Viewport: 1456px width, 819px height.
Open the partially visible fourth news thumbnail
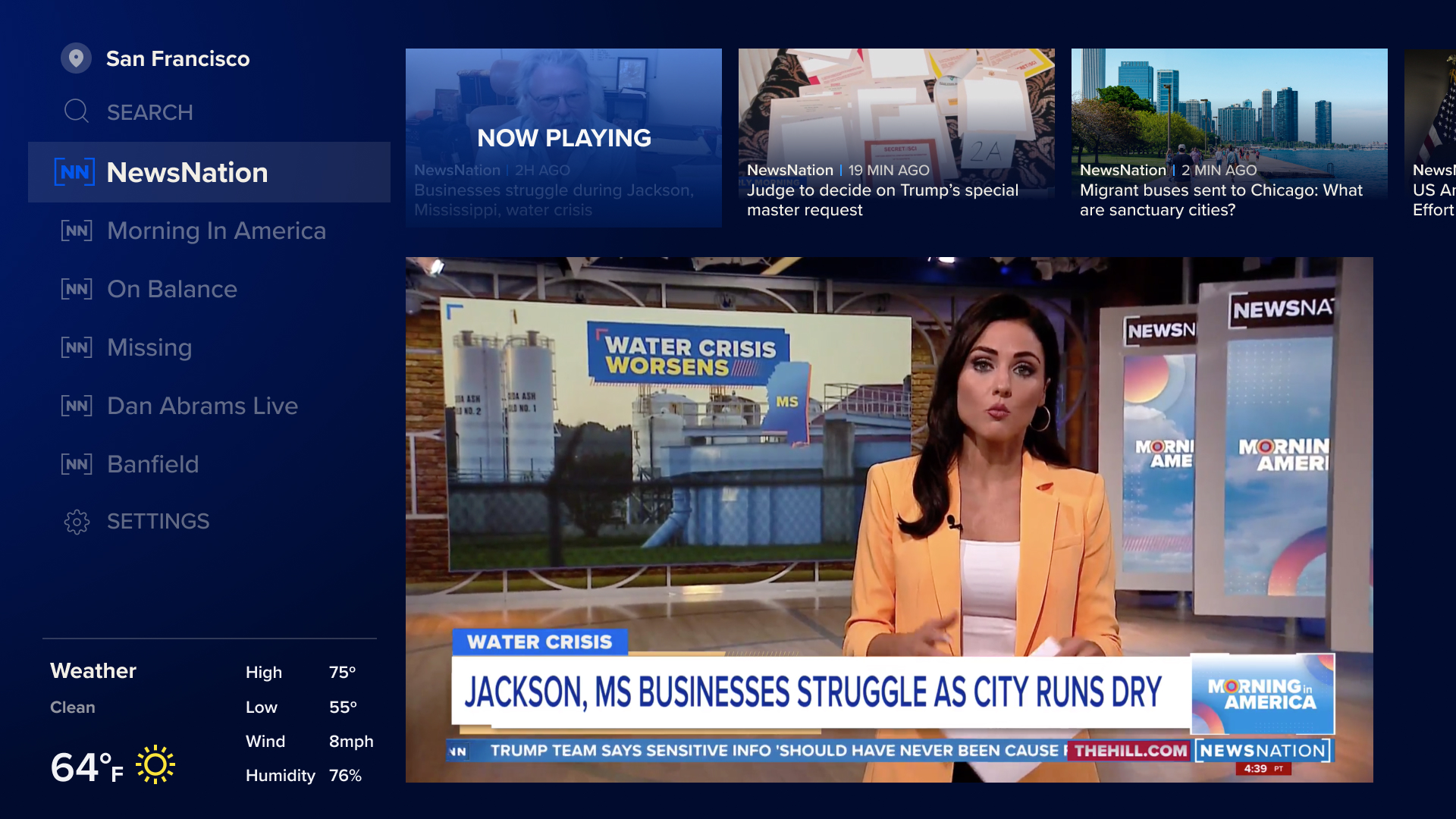[1432, 137]
